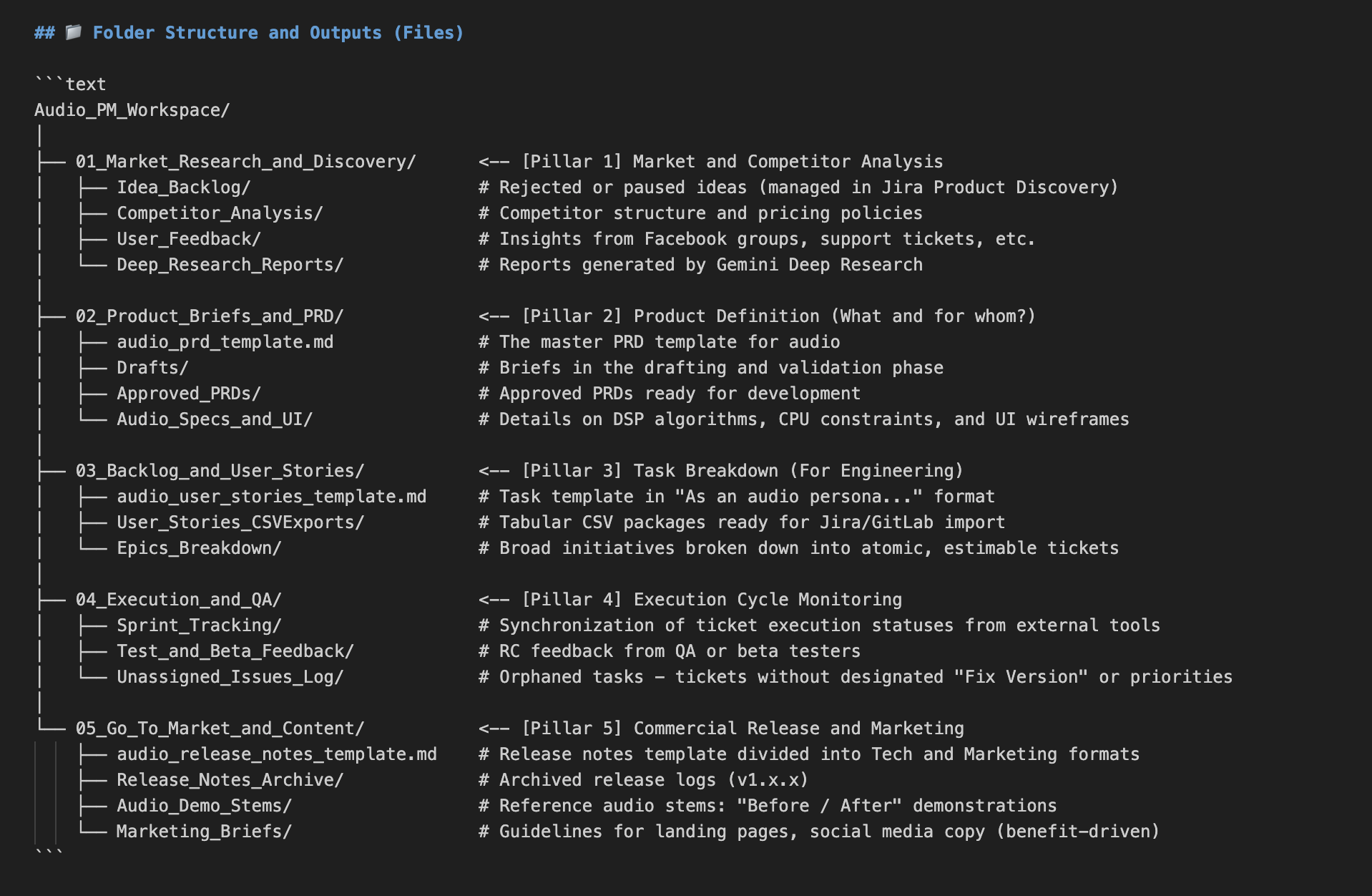1372x896 pixels.
Task: Click the audio_user_stories_template.md file name
Action: (271, 497)
